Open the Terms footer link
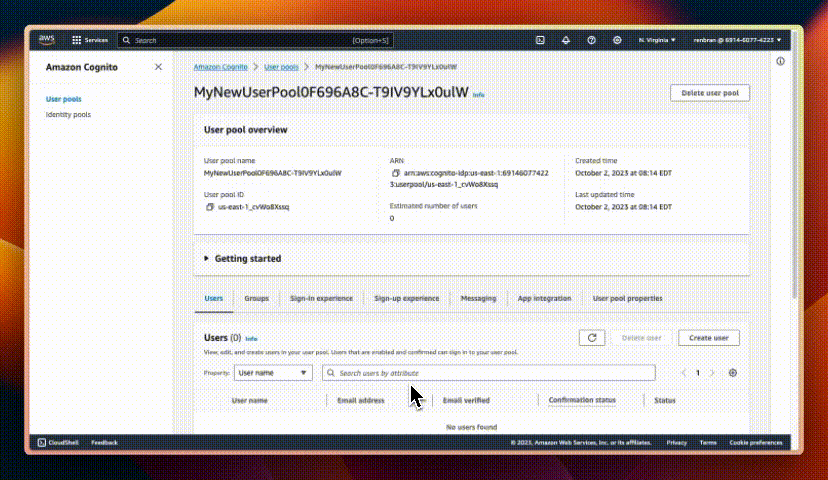 (708, 443)
